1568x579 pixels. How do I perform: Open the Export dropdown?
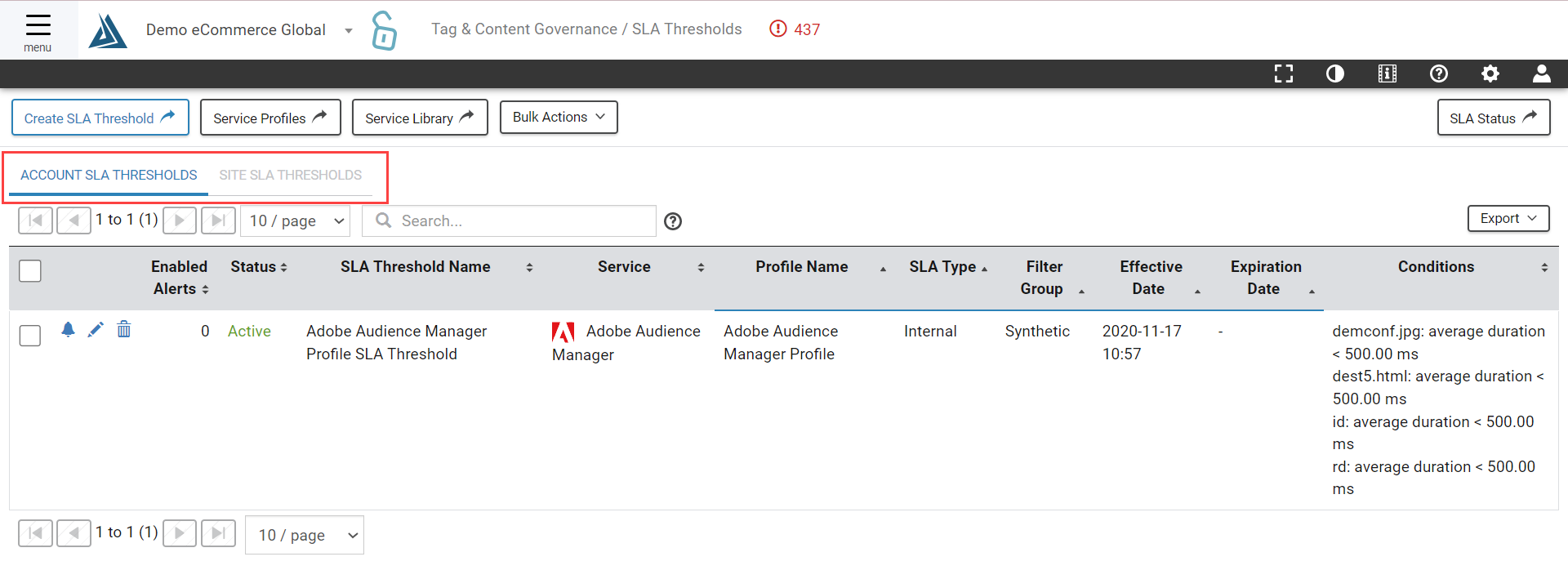(x=1508, y=218)
